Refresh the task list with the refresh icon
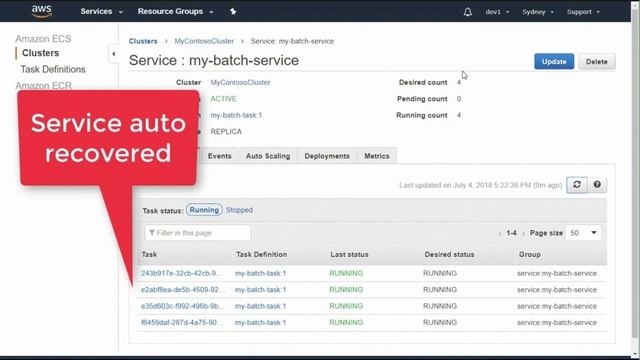This screenshot has width=640, height=360. point(577,184)
